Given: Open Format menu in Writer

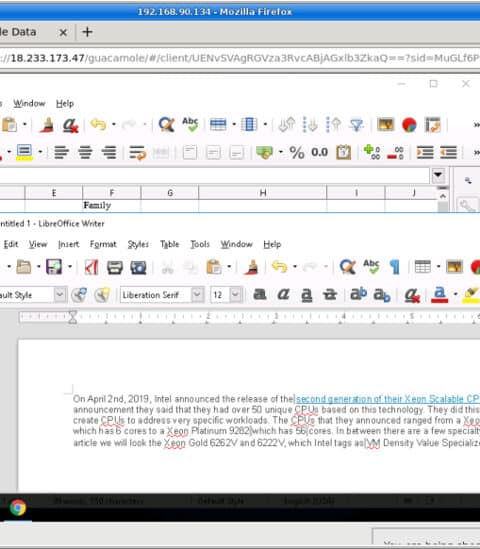Looking at the screenshot, I should pos(103,244).
